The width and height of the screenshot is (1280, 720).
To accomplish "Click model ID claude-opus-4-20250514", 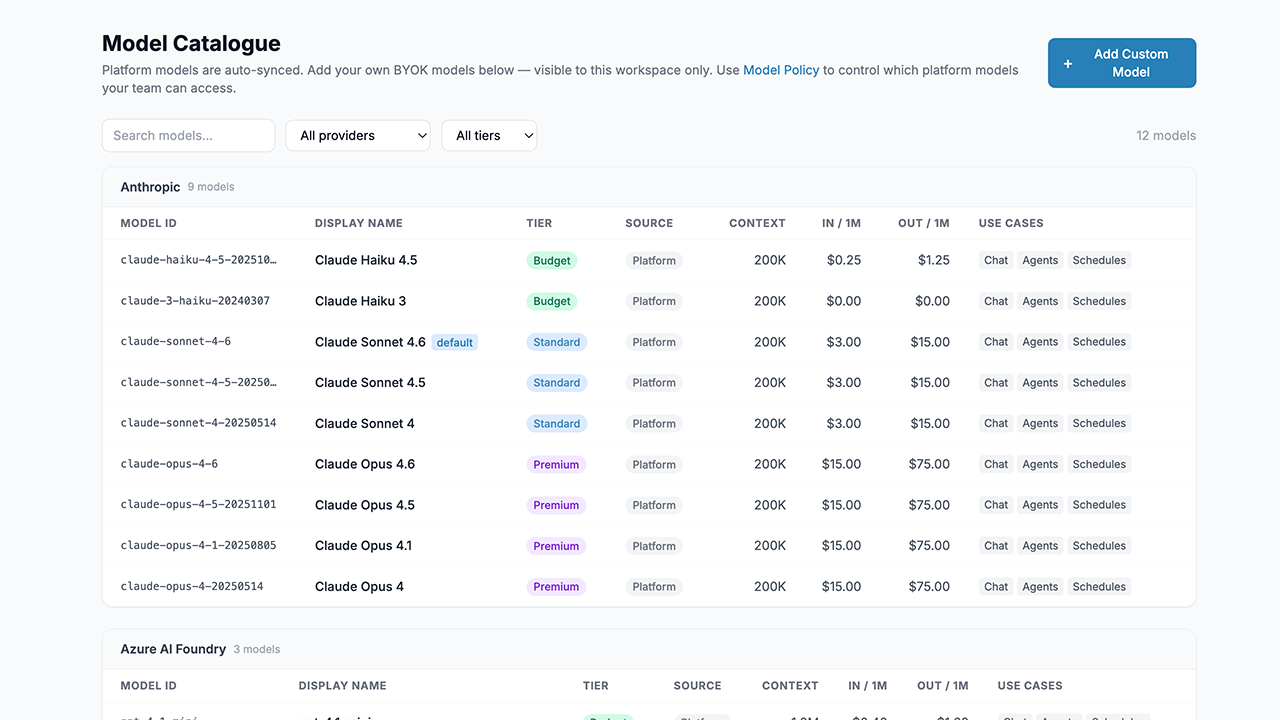I will [192, 587].
